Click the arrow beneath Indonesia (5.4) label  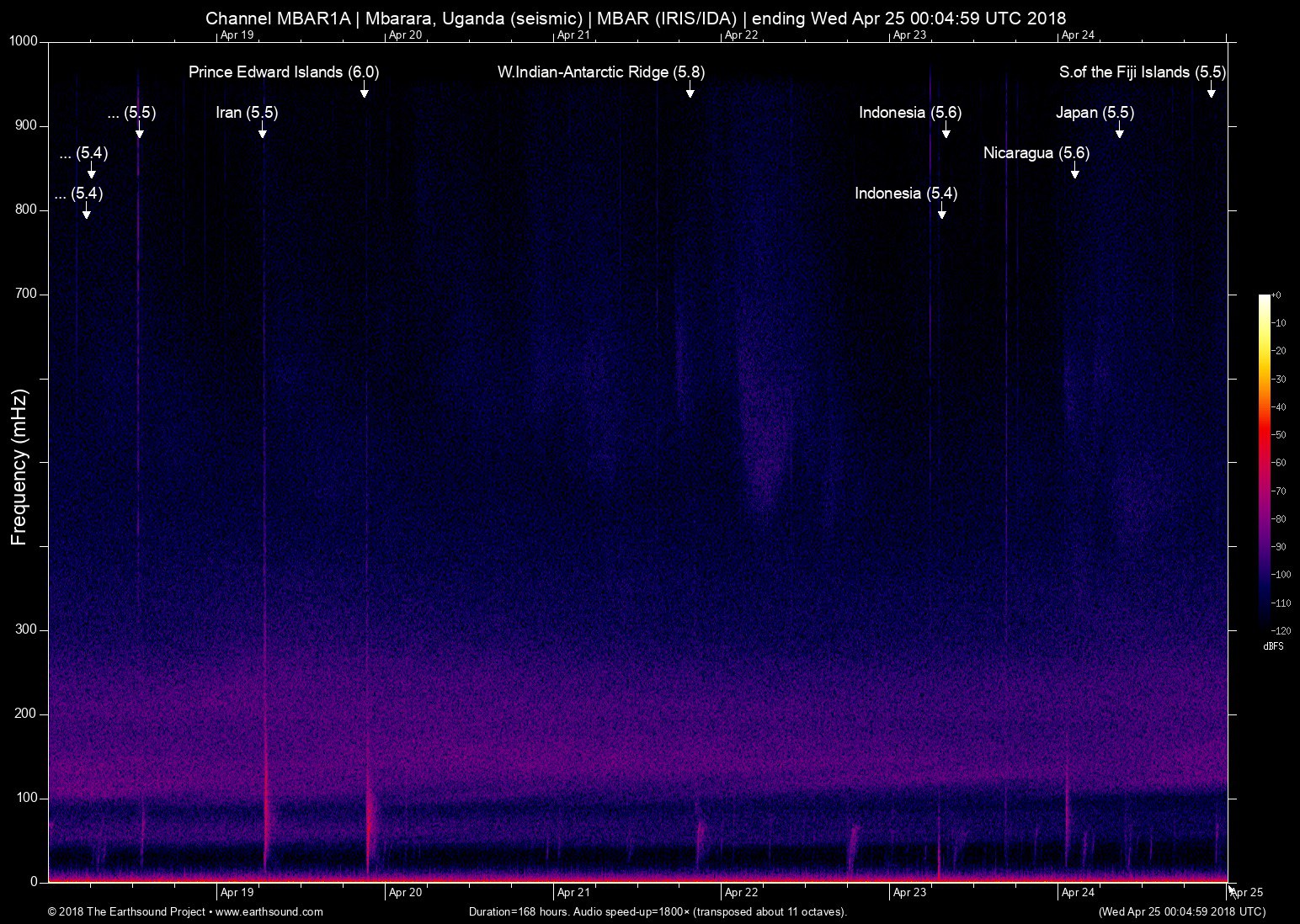click(x=941, y=212)
